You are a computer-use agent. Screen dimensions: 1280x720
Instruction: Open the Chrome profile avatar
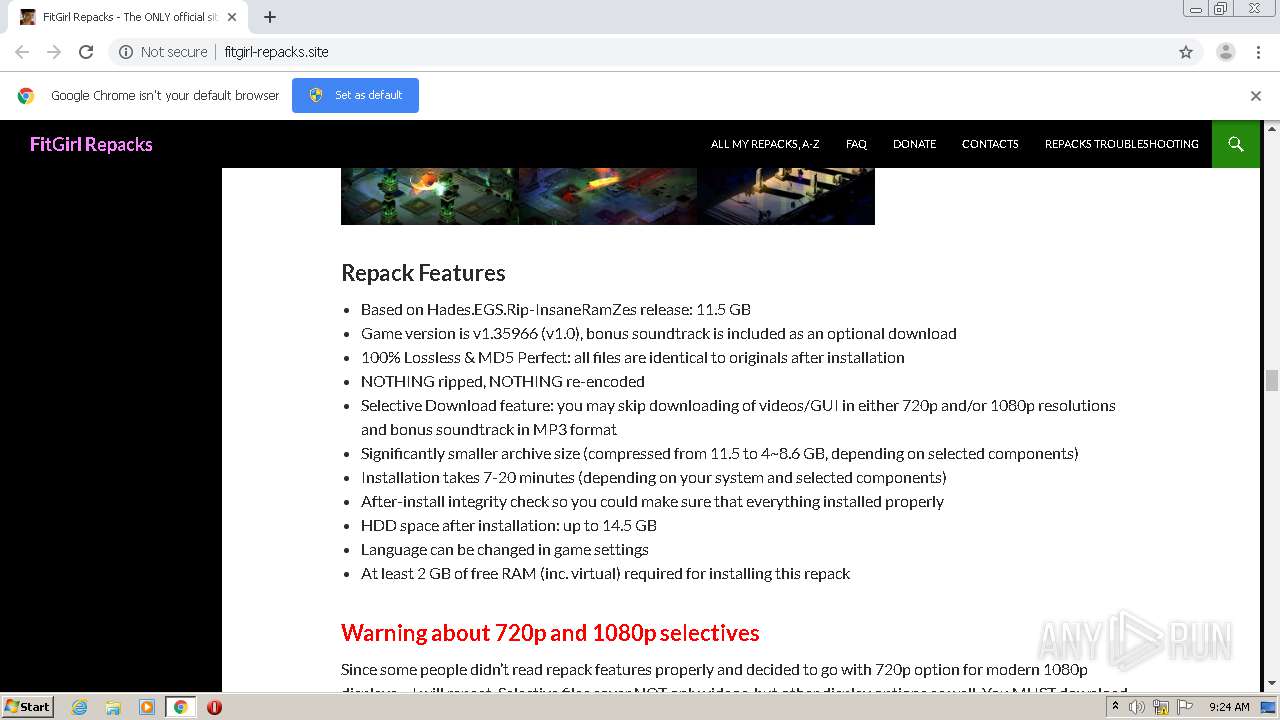1226,52
